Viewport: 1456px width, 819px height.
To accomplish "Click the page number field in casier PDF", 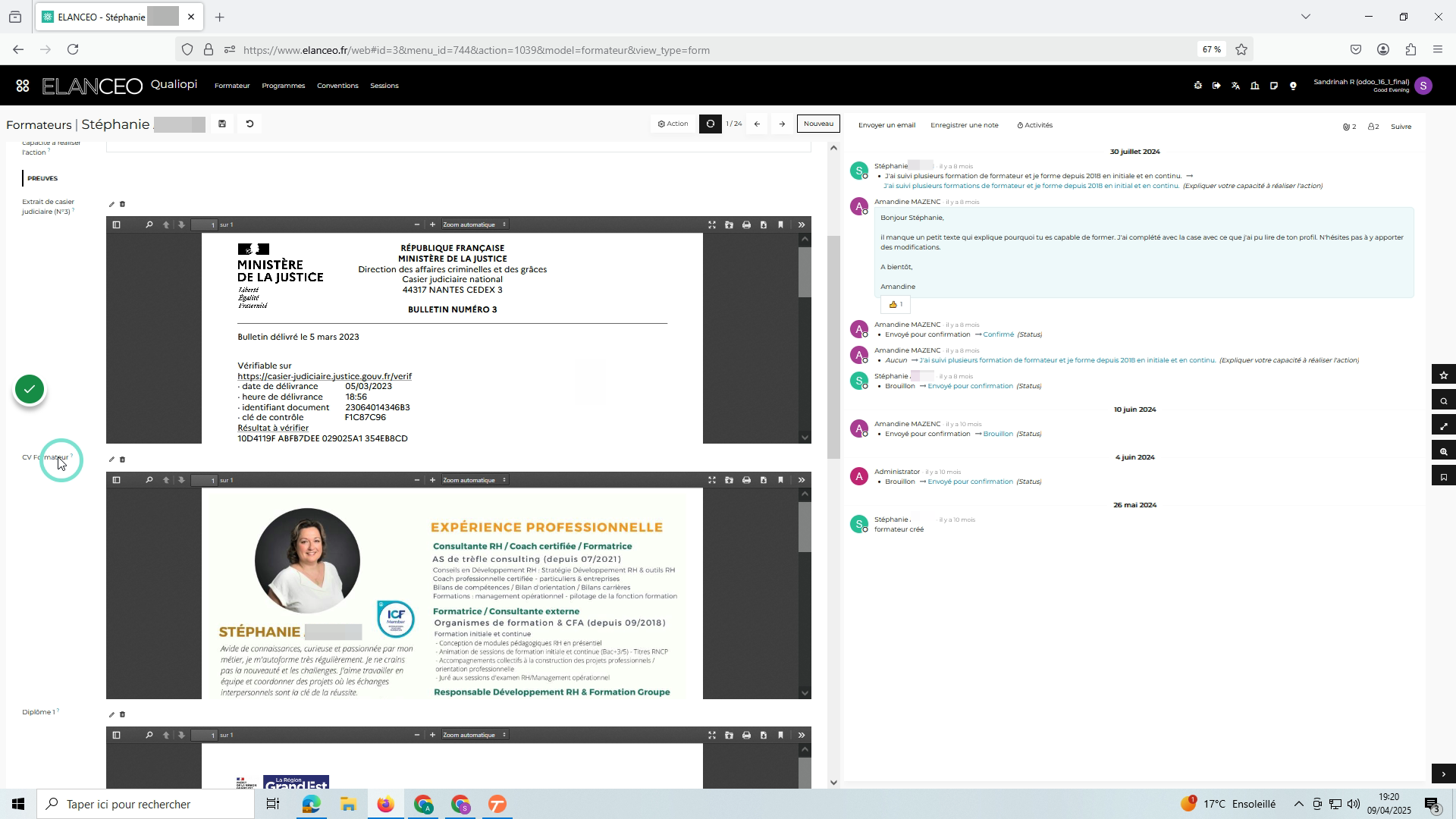I will pos(204,224).
